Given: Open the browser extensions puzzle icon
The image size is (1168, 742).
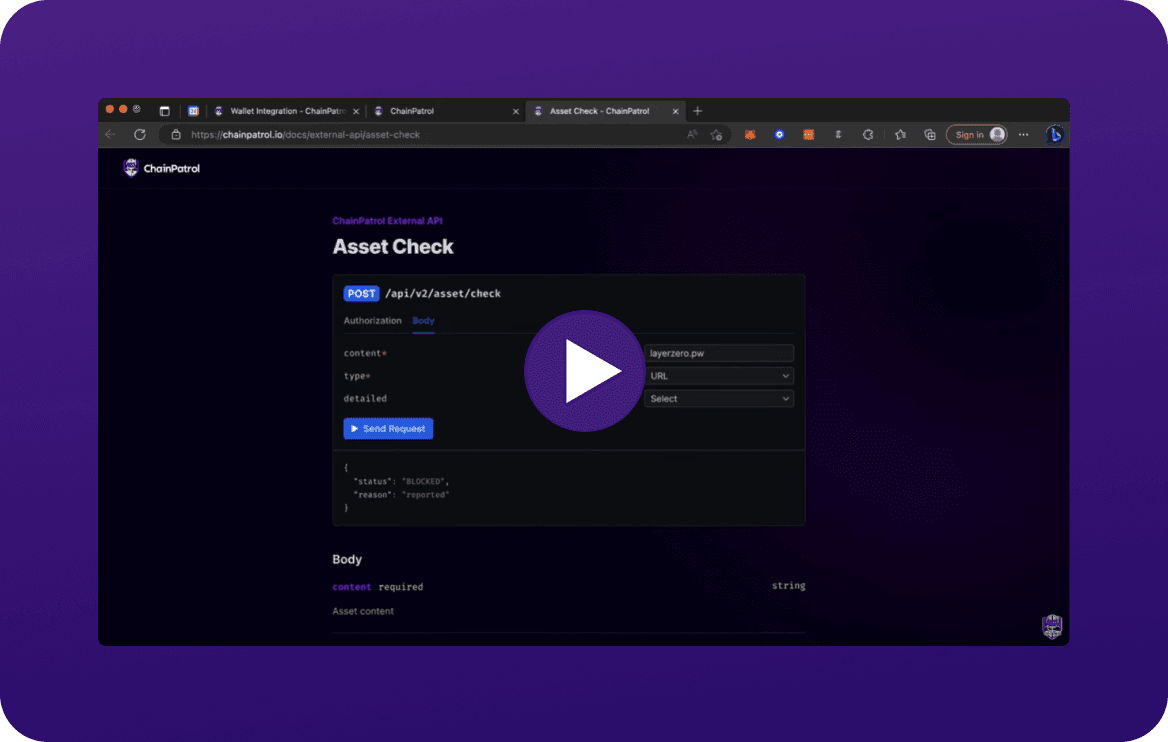Looking at the screenshot, I should pyautogui.click(x=868, y=135).
